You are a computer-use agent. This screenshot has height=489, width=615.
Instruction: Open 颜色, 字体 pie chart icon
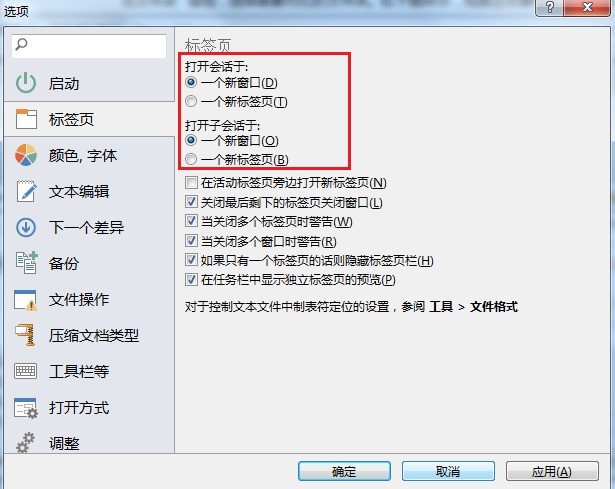click(26, 155)
